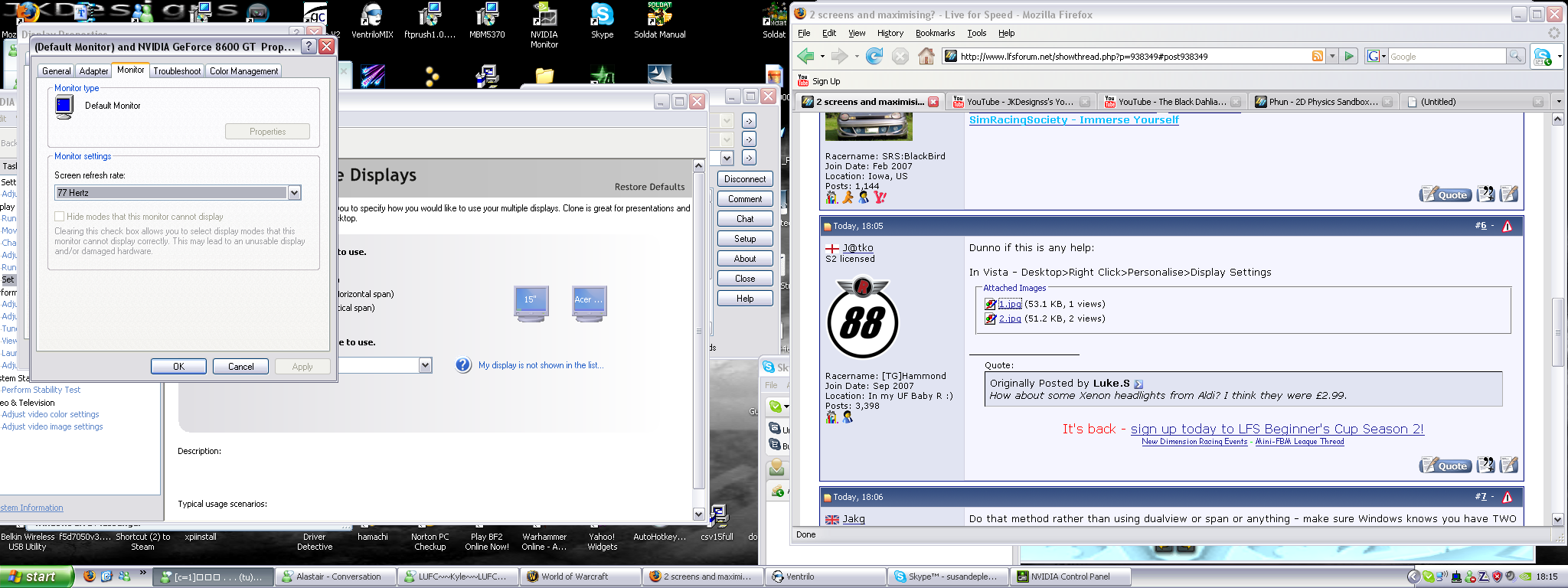
Task: Open the NVIDIA Monitor desktop icon
Action: click(544, 25)
